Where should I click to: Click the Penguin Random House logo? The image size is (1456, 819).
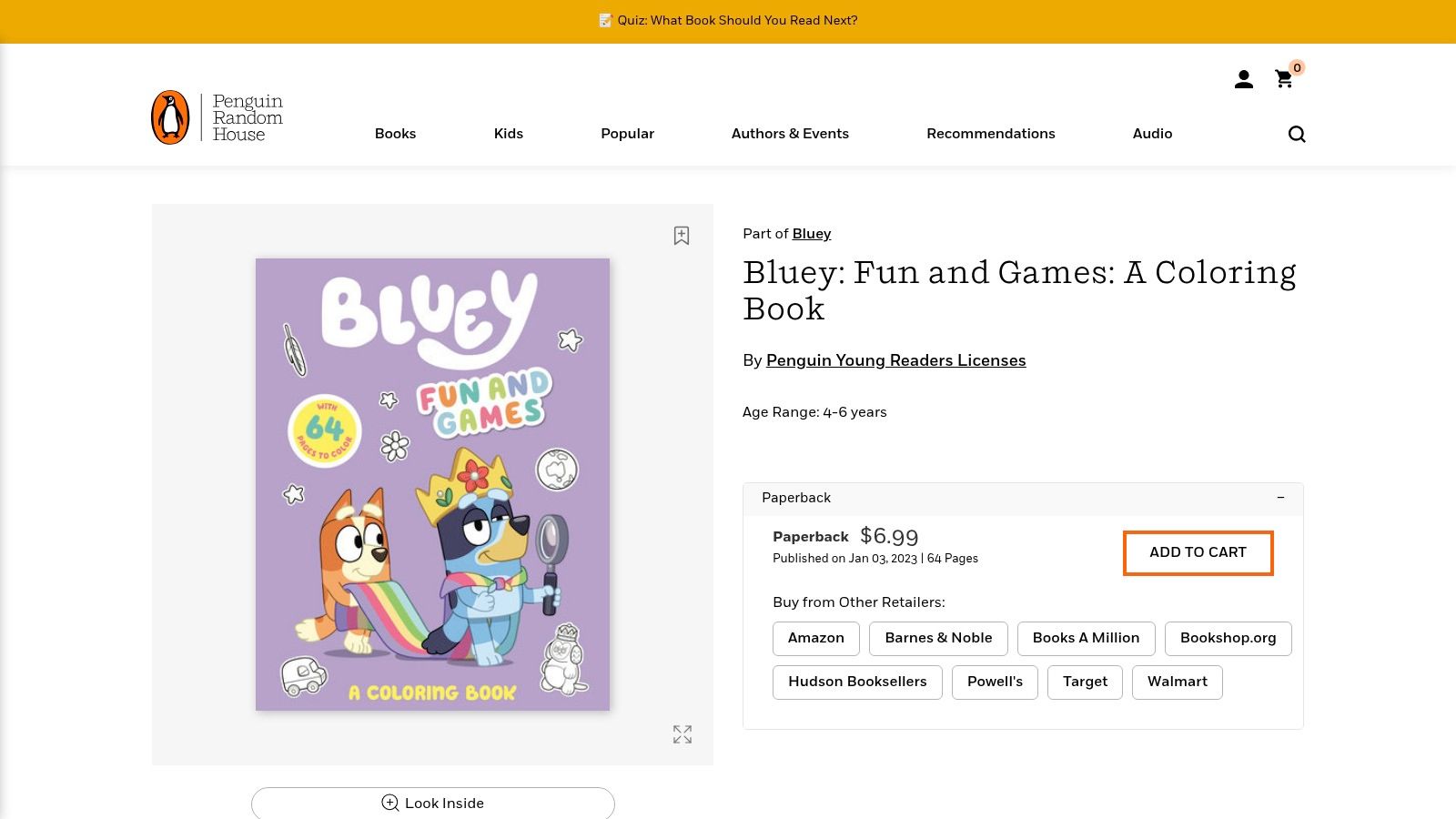(217, 117)
